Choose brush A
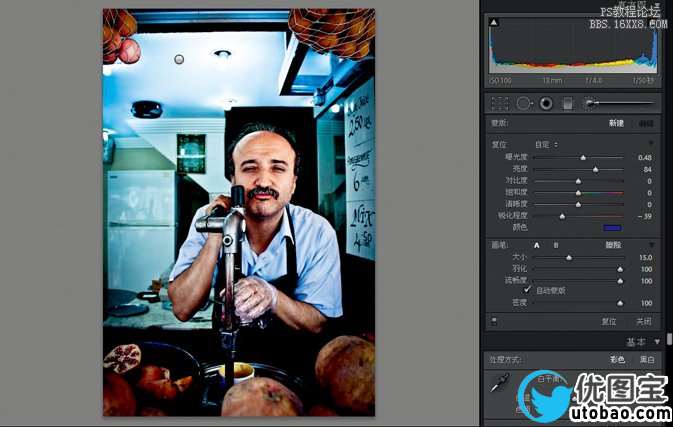This screenshot has width=673, height=427. click(x=537, y=245)
